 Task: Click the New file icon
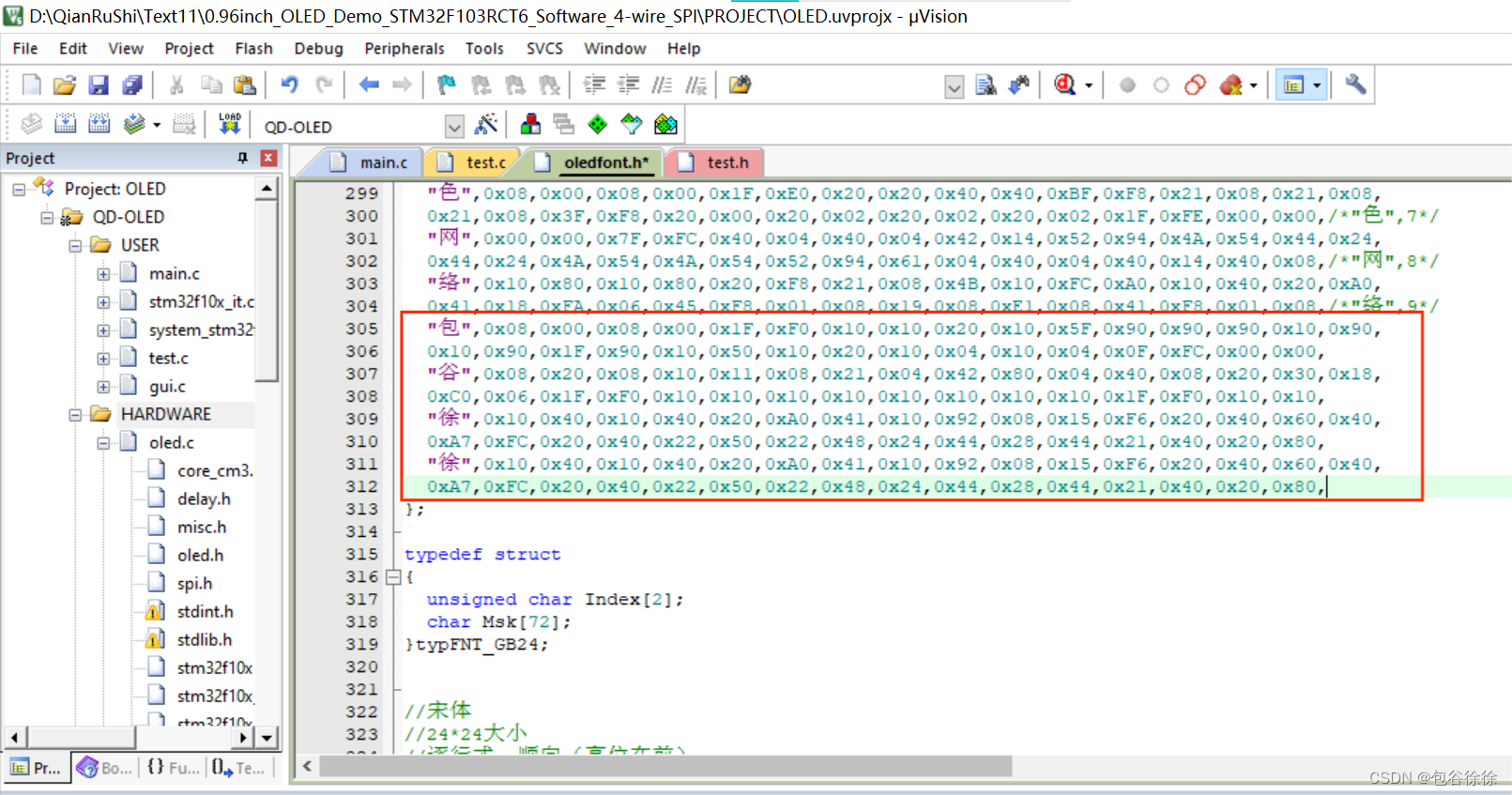31,85
